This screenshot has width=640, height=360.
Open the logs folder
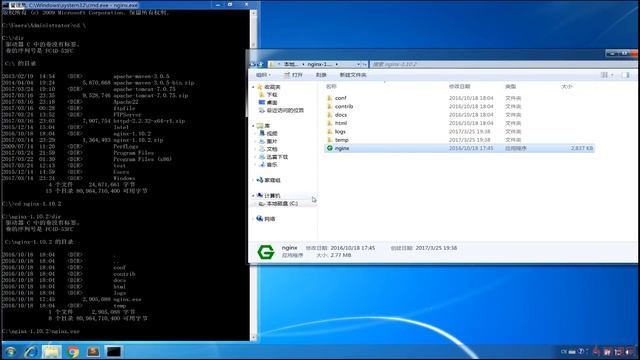[340, 132]
